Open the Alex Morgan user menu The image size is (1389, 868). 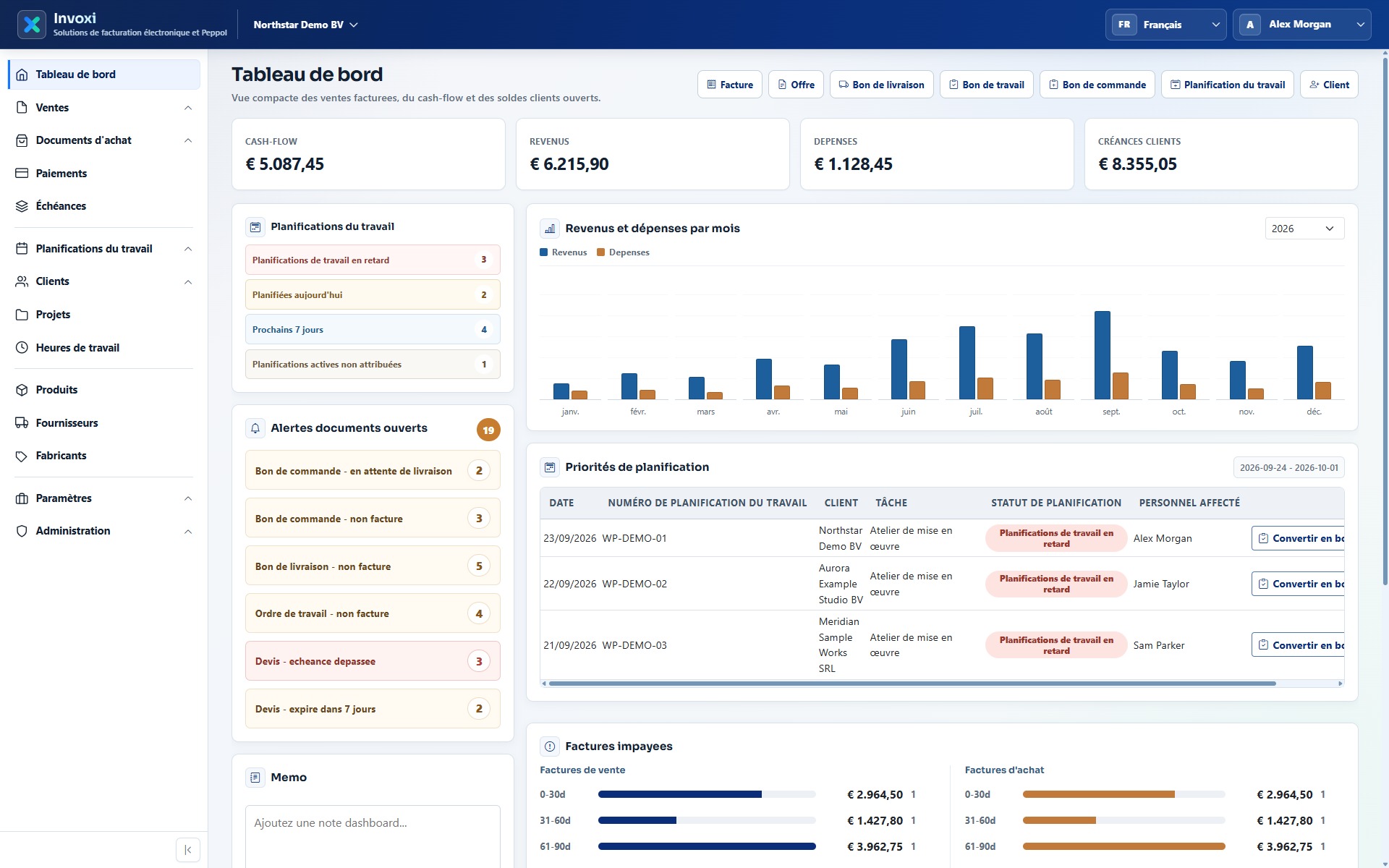[1301, 25]
